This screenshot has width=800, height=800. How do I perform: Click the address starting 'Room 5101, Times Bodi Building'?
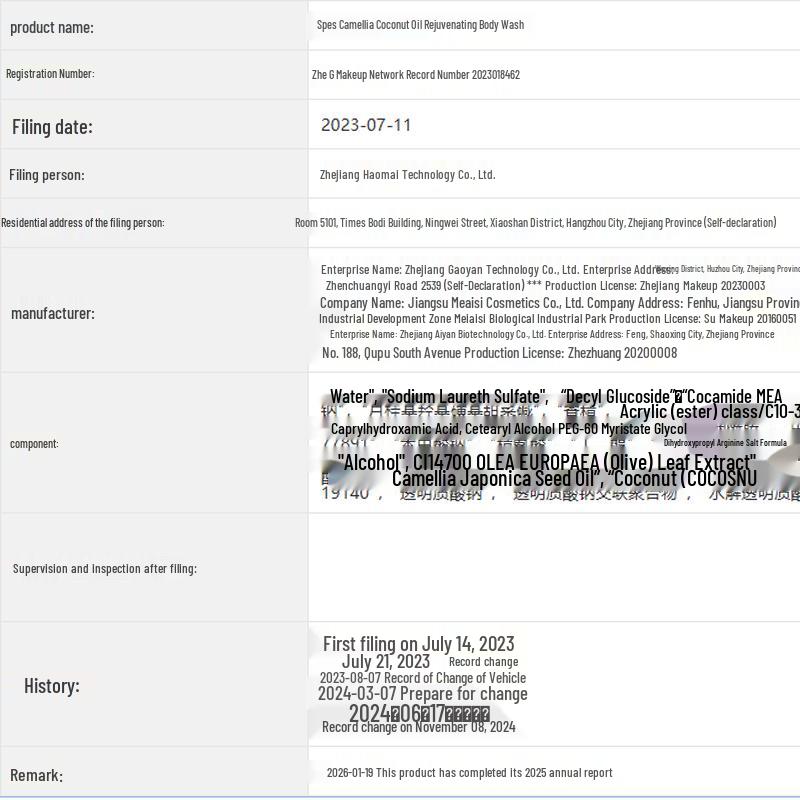tap(536, 223)
